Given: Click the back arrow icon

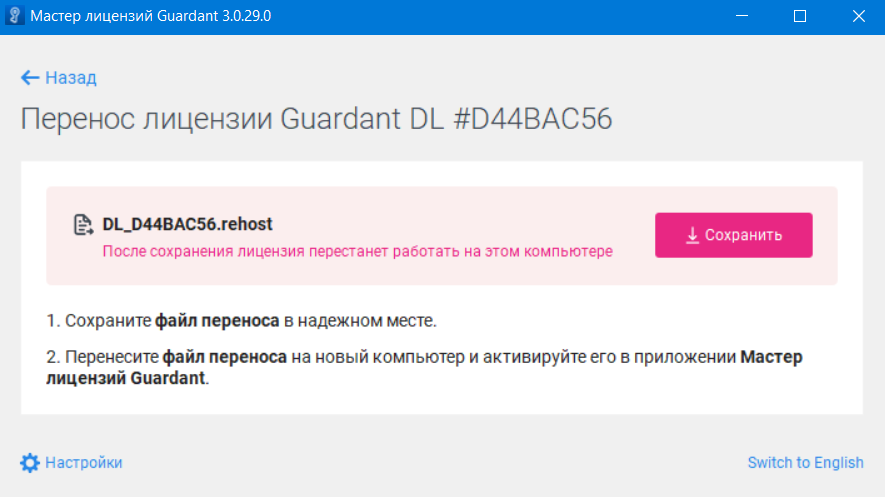Looking at the screenshot, I should [x=30, y=78].
